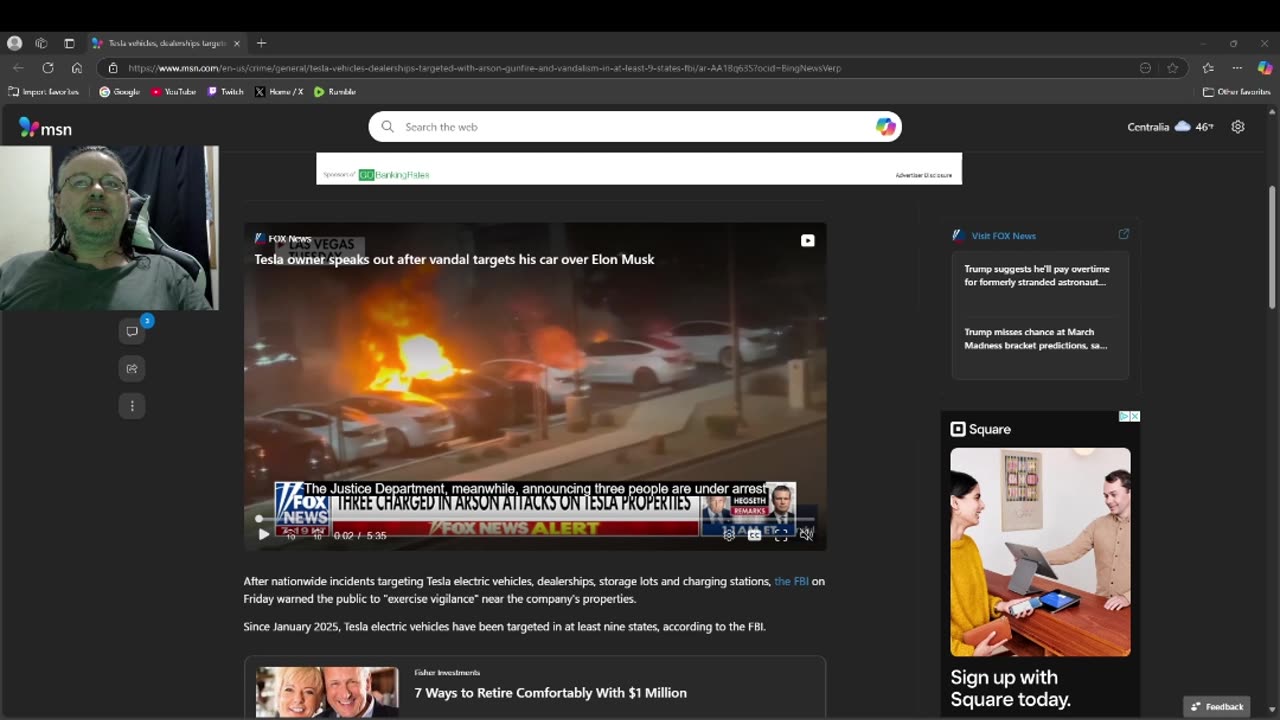Click the page vertical scrollbar thumb
1280x720 pixels.
(1272, 248)
